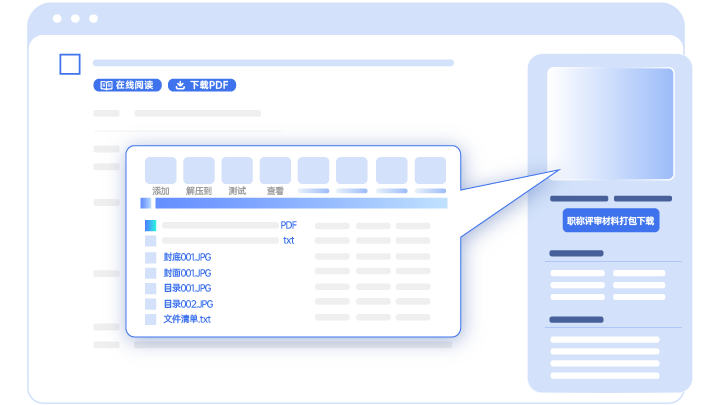
Task: Click the icon beside 文件清单.txt
Action: coord(150,319)
